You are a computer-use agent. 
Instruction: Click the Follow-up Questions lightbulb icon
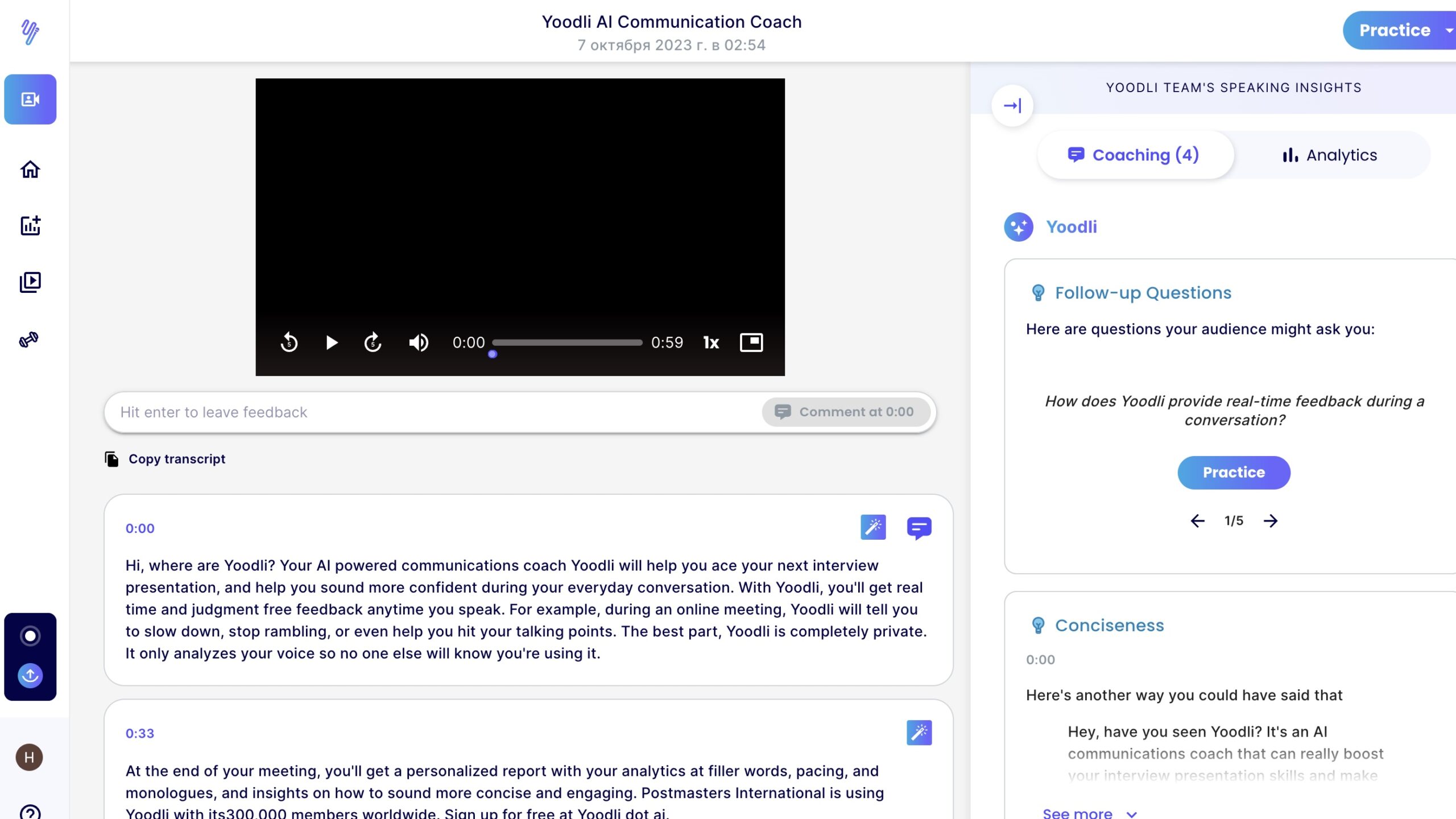pyautogui.click(x=1038, y=293)
